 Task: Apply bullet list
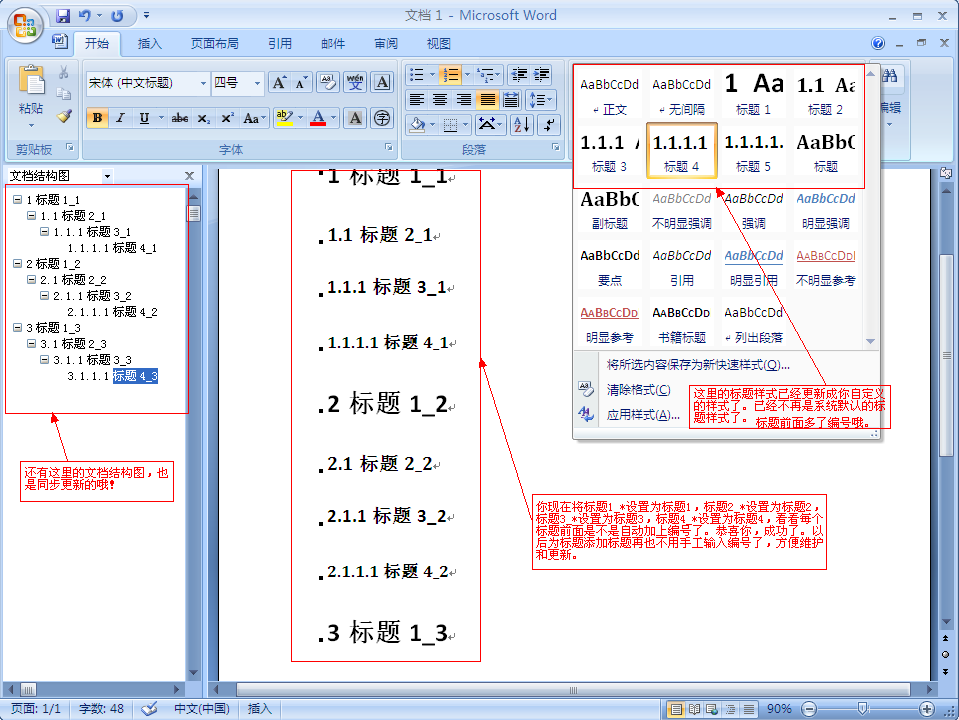tap(417, 75)
